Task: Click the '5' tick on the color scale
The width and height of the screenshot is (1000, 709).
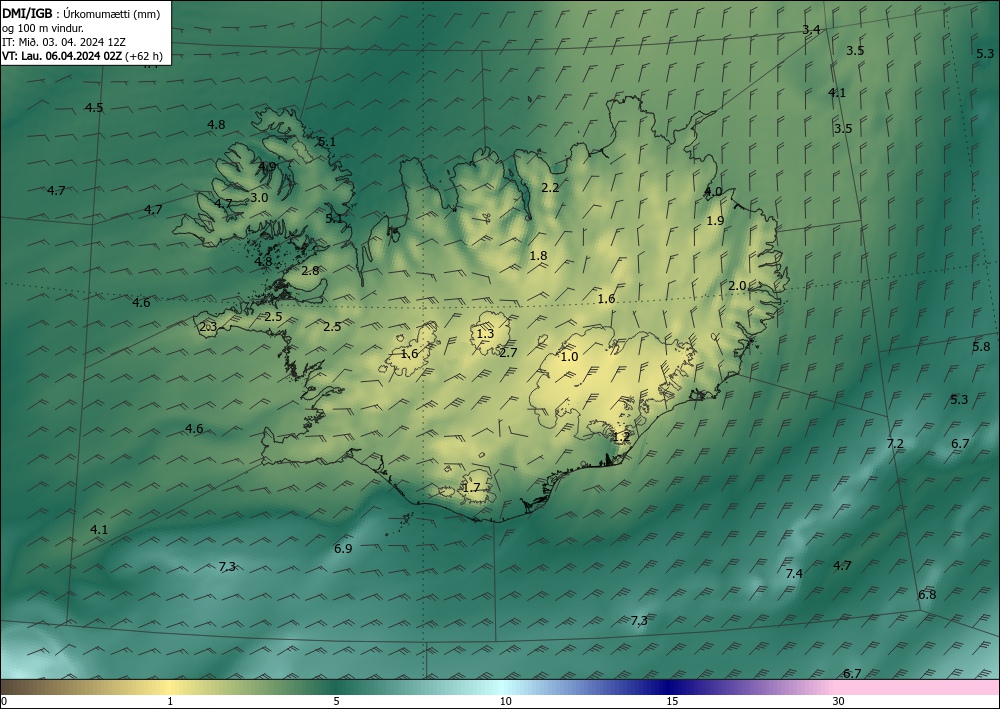Action: (336, 701)
